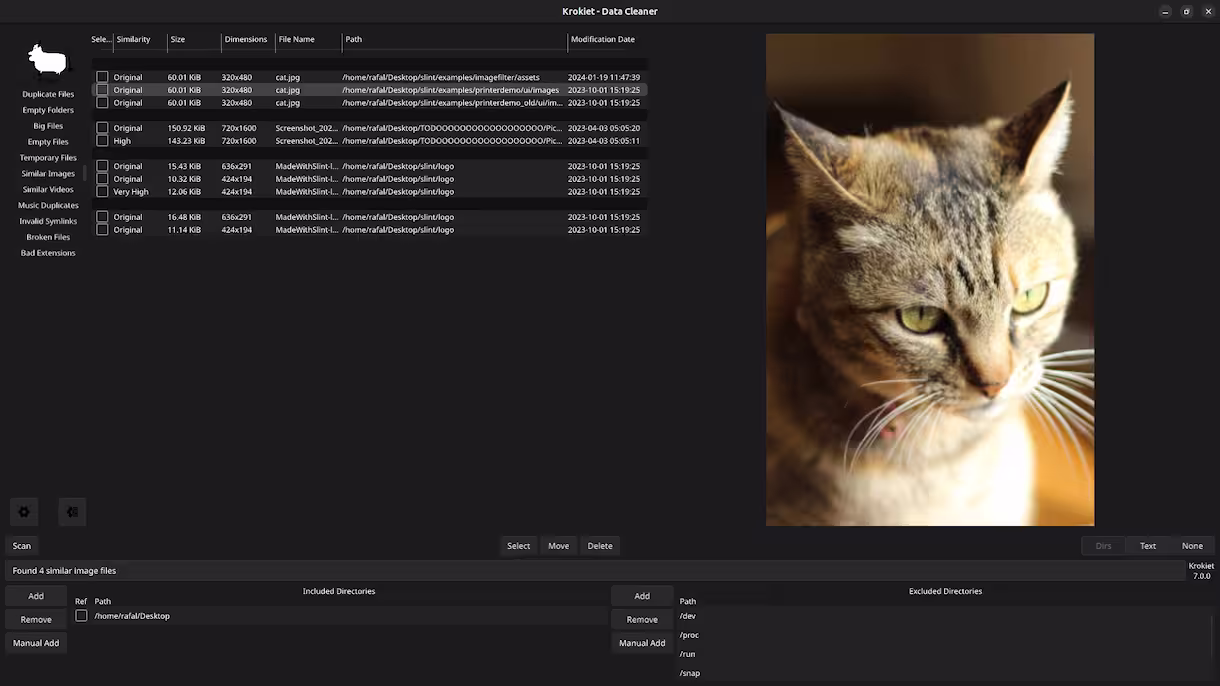This screenshot has height=686, width=1220.
Task: Select the Similar Images tool
Action: coord(48,174)
